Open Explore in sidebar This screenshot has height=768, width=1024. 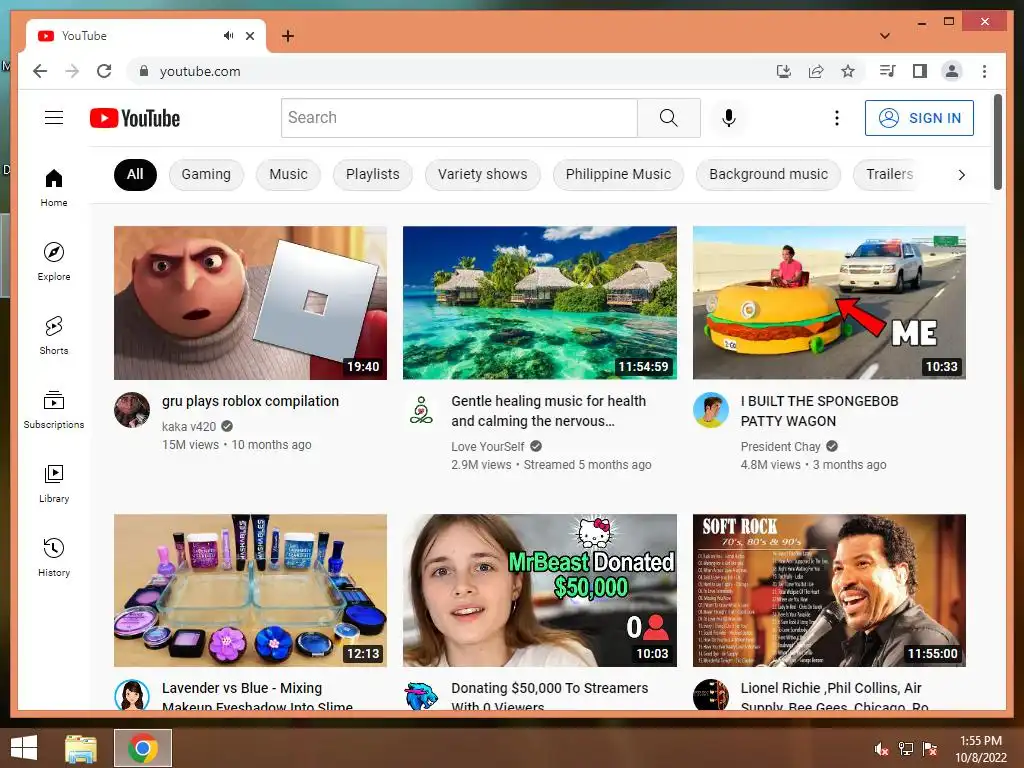(x=54, y=262)
